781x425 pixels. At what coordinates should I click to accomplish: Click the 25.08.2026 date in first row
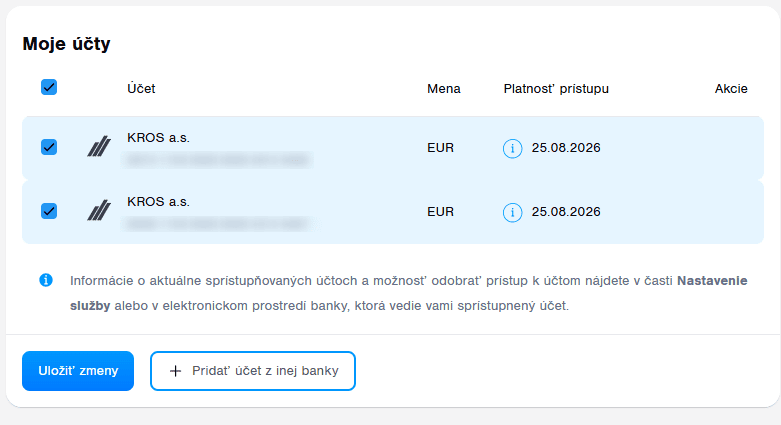566,148
